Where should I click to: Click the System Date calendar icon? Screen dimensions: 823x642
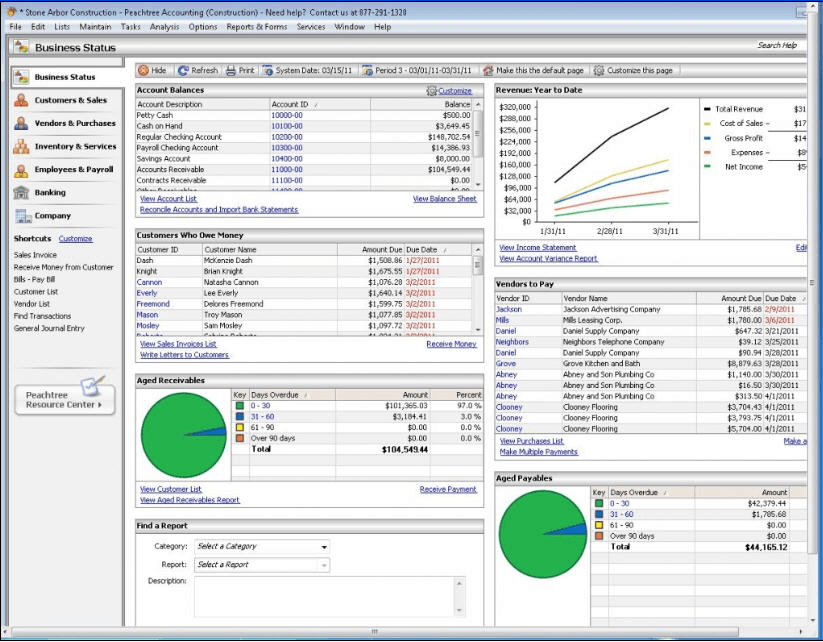pyautogui.click(x=268, y=71)
